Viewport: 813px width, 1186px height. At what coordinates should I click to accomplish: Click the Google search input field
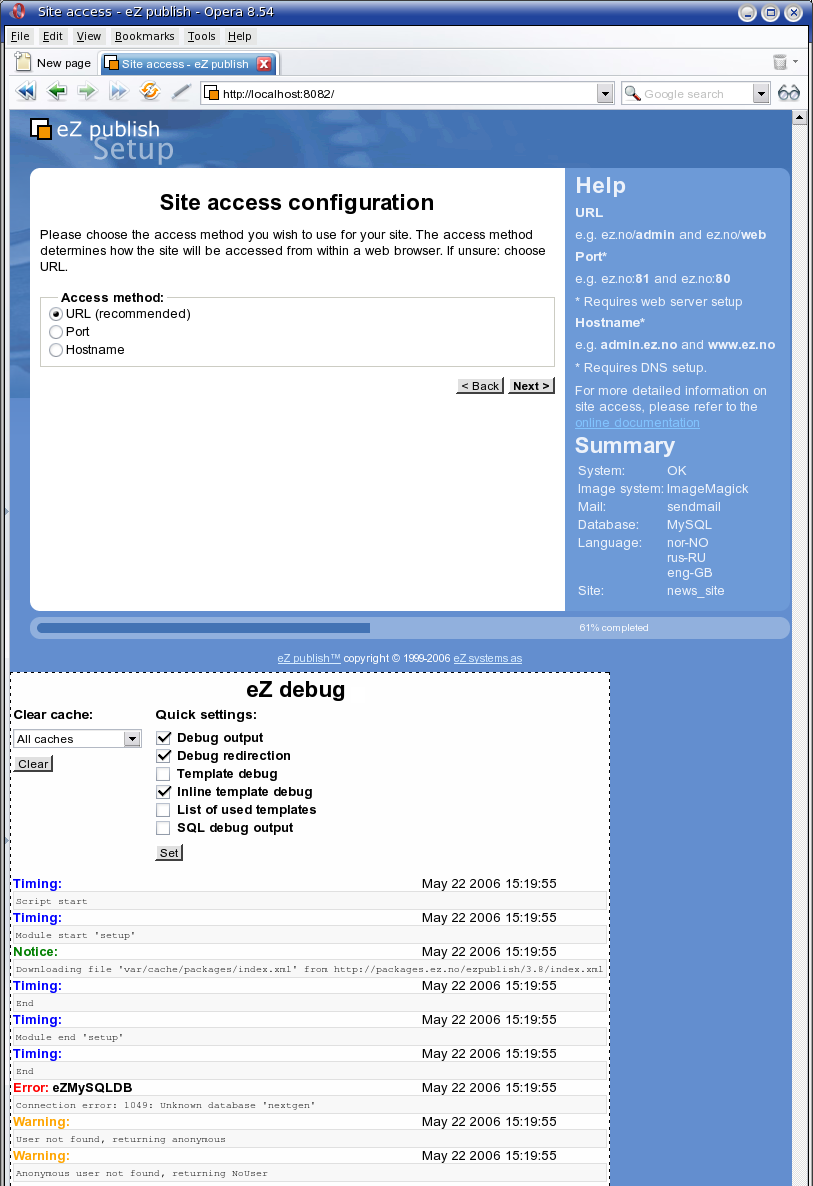click(697, 93)
